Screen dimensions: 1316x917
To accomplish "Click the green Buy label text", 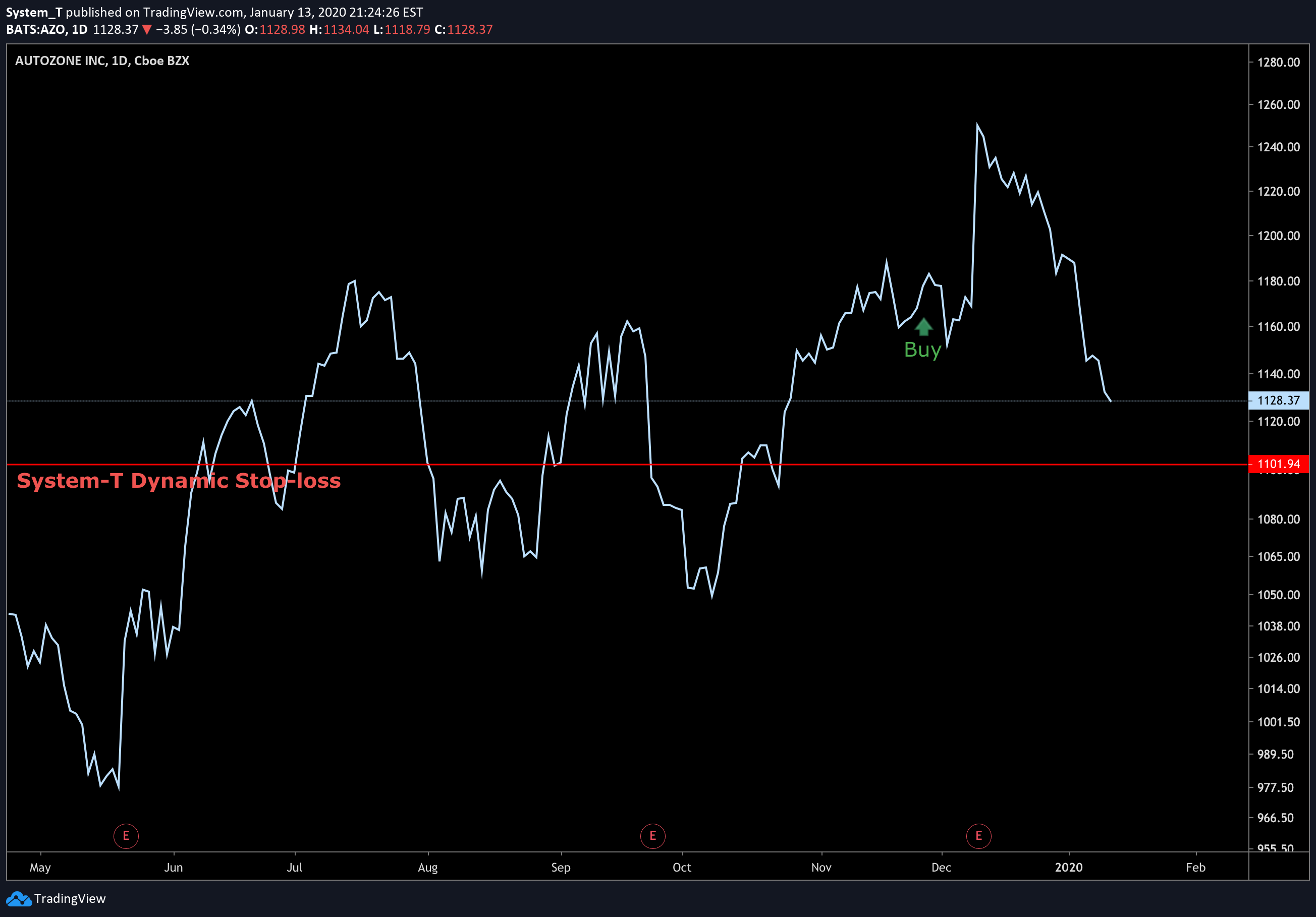I will (x=922, y=350).
